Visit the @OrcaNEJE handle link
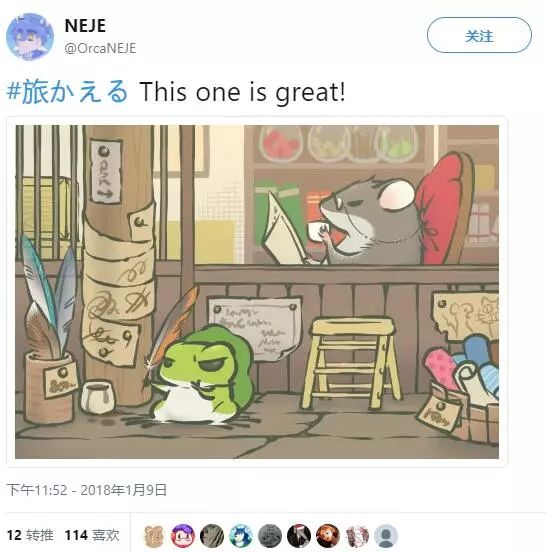This screenshot has width=546, height=553. coord(100,48)
